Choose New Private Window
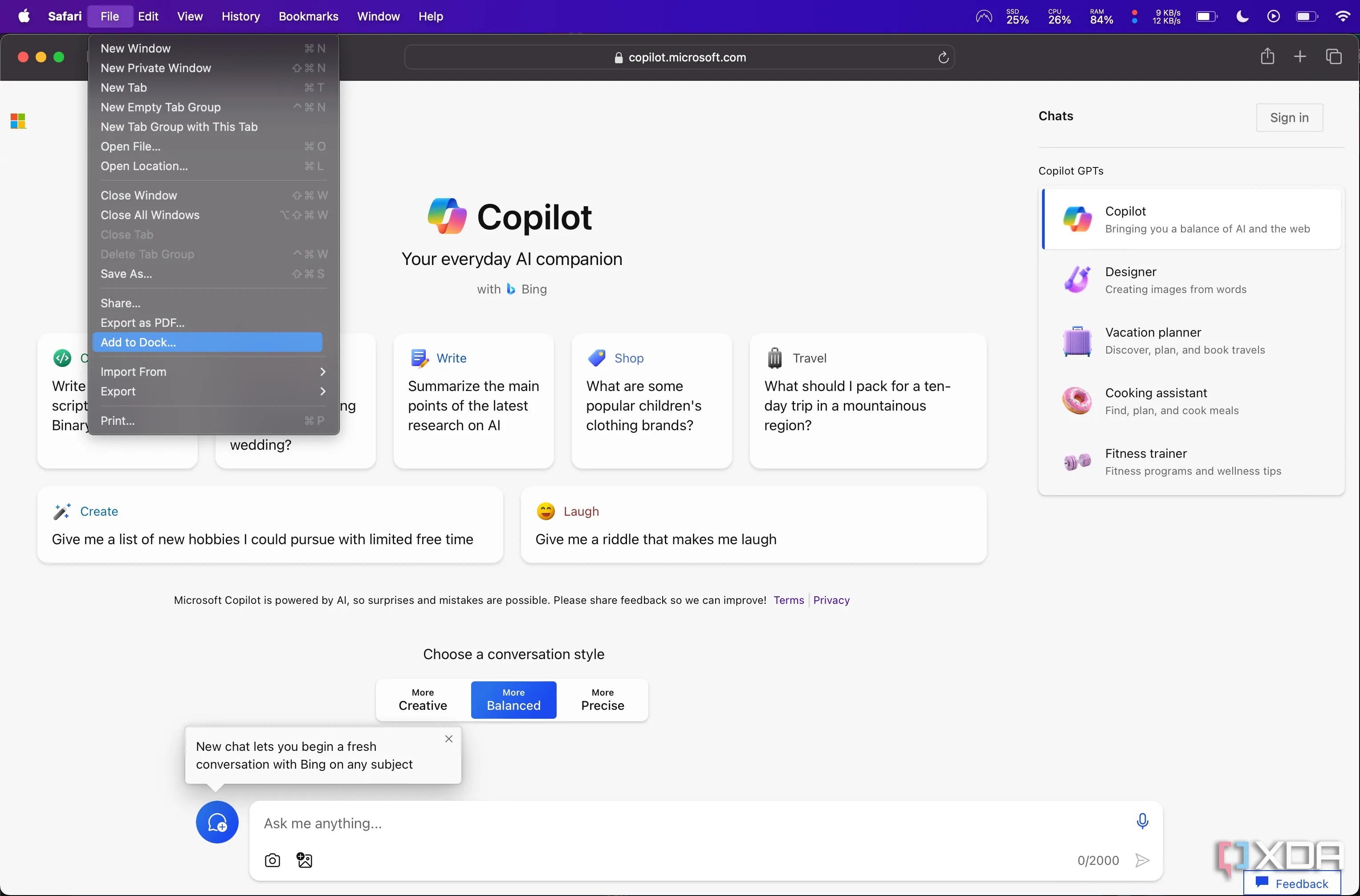1360x896 pixels. point(214,68)
